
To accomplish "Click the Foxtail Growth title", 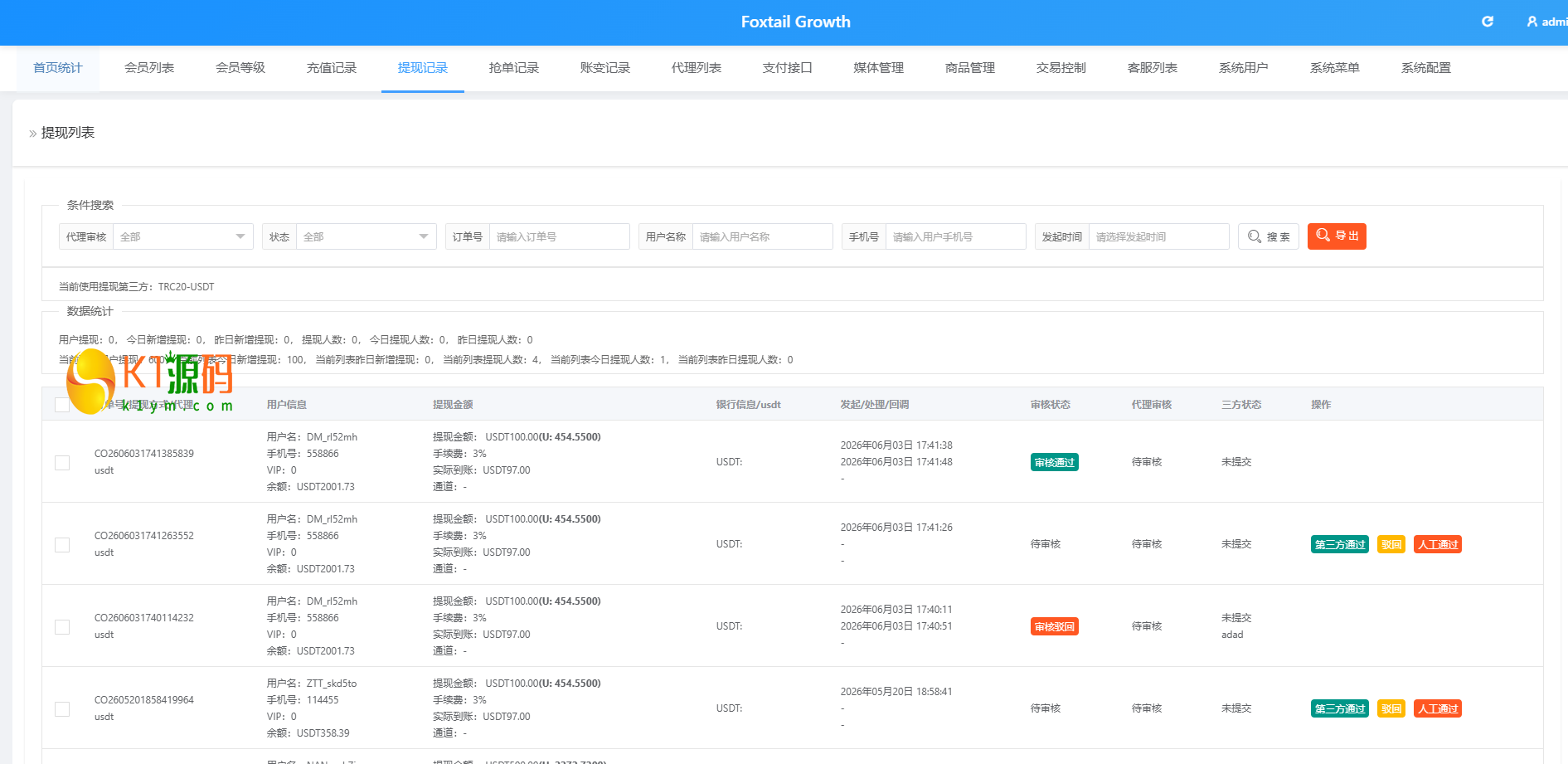I will pos(796,22).
